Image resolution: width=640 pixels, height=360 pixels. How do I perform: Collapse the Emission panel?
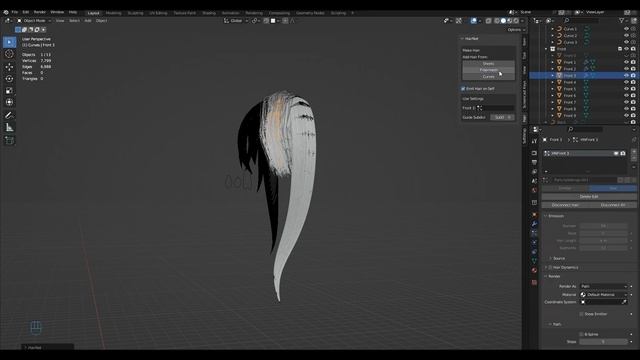[546, 216]
